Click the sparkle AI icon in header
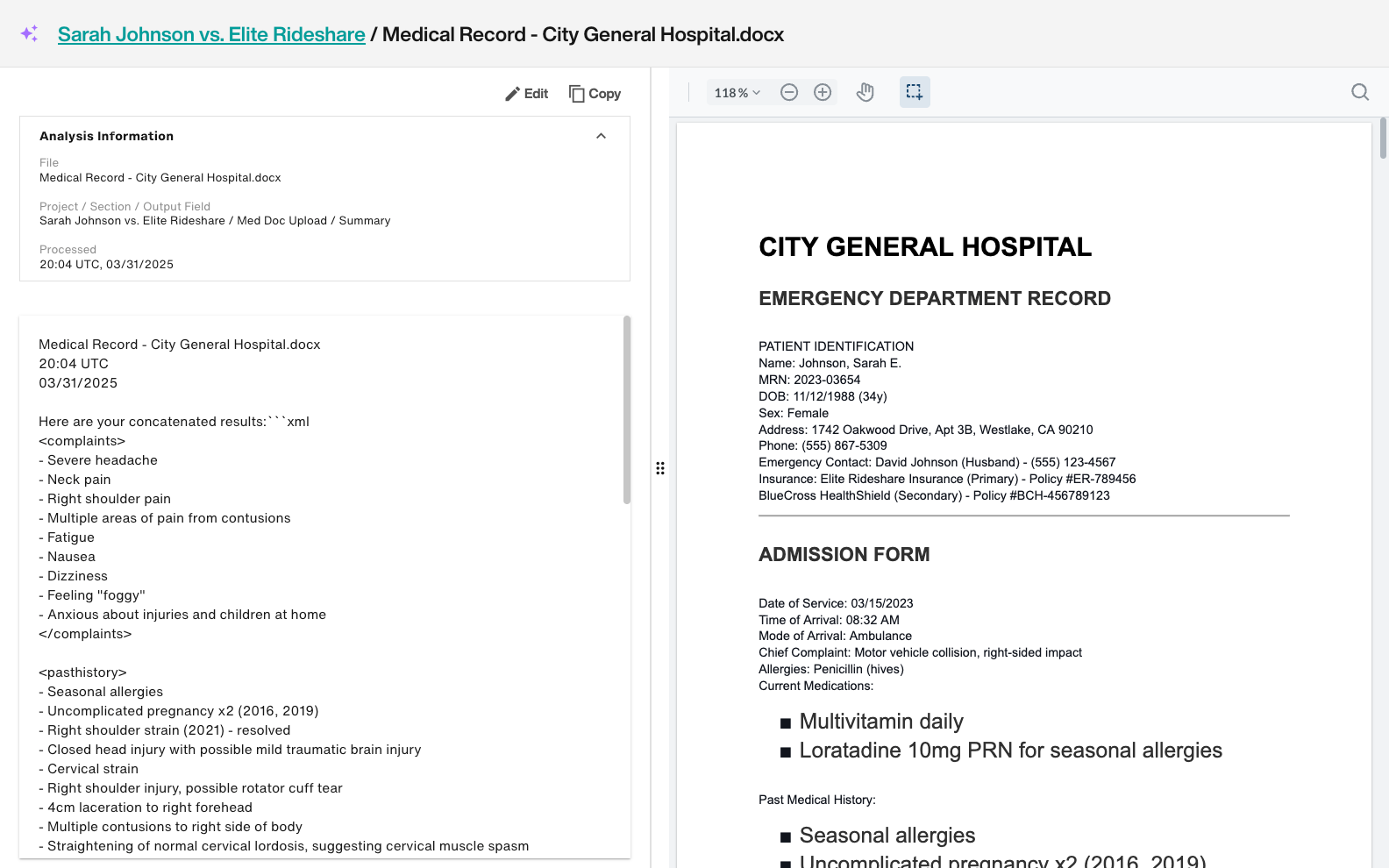Image resolution: width=1389 pixels, height=868 pixels. 29,34
